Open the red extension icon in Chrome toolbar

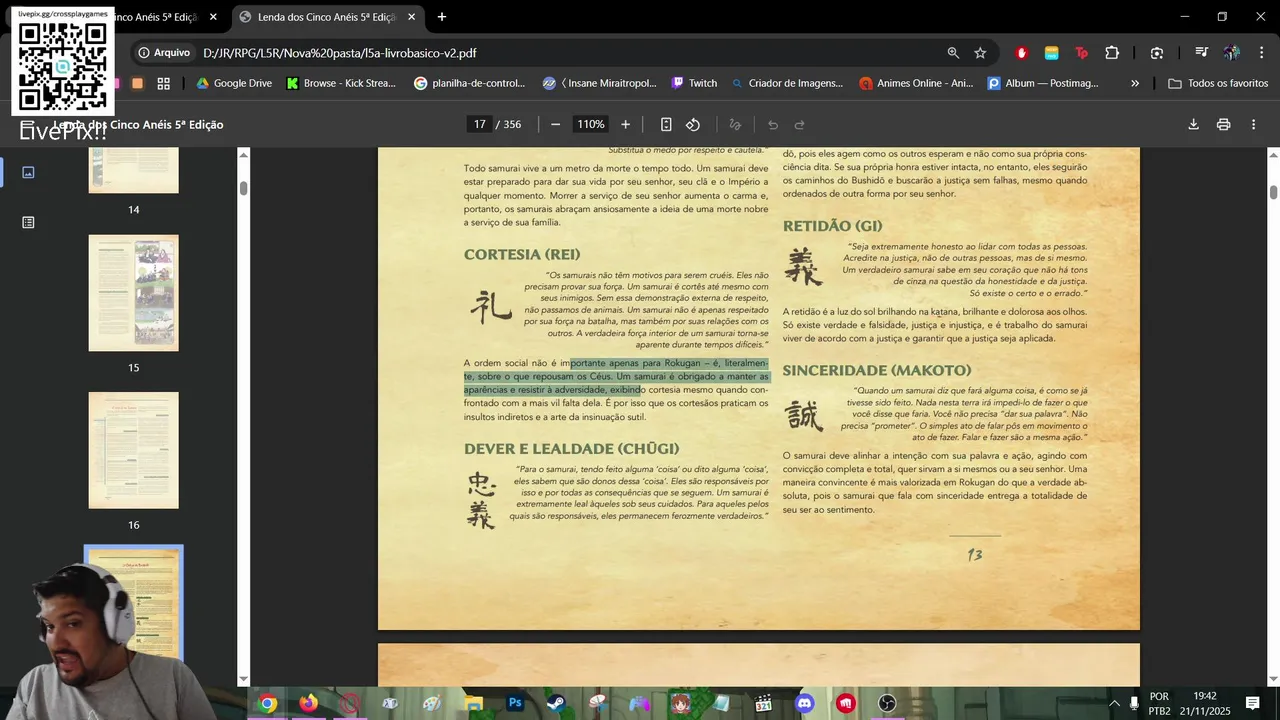1021,53
